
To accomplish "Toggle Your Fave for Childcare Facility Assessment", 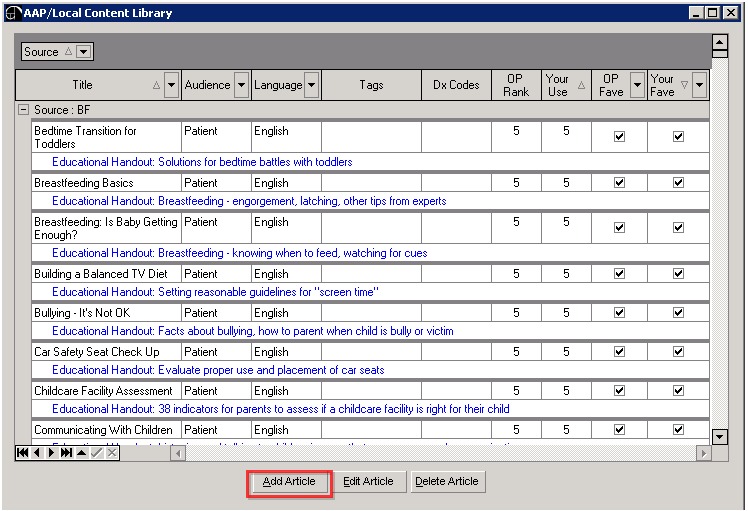I will pos(678,391).
